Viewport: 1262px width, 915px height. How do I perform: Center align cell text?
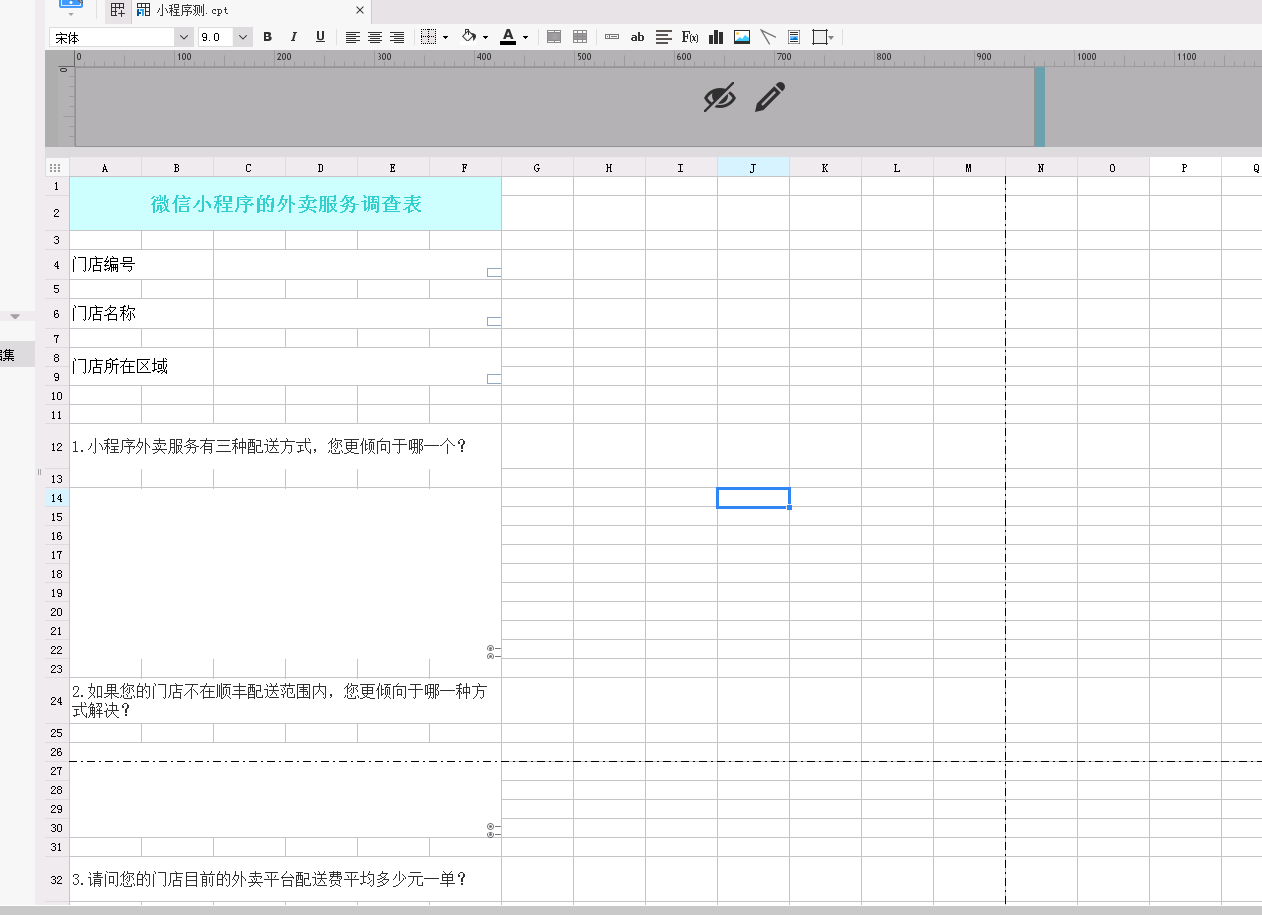375,37
